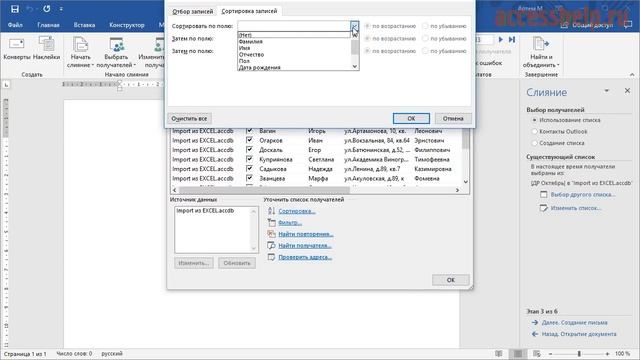Screen dimensions: 640x360
Task: Click OK in the recipients dialog
Action: point(451,280)
